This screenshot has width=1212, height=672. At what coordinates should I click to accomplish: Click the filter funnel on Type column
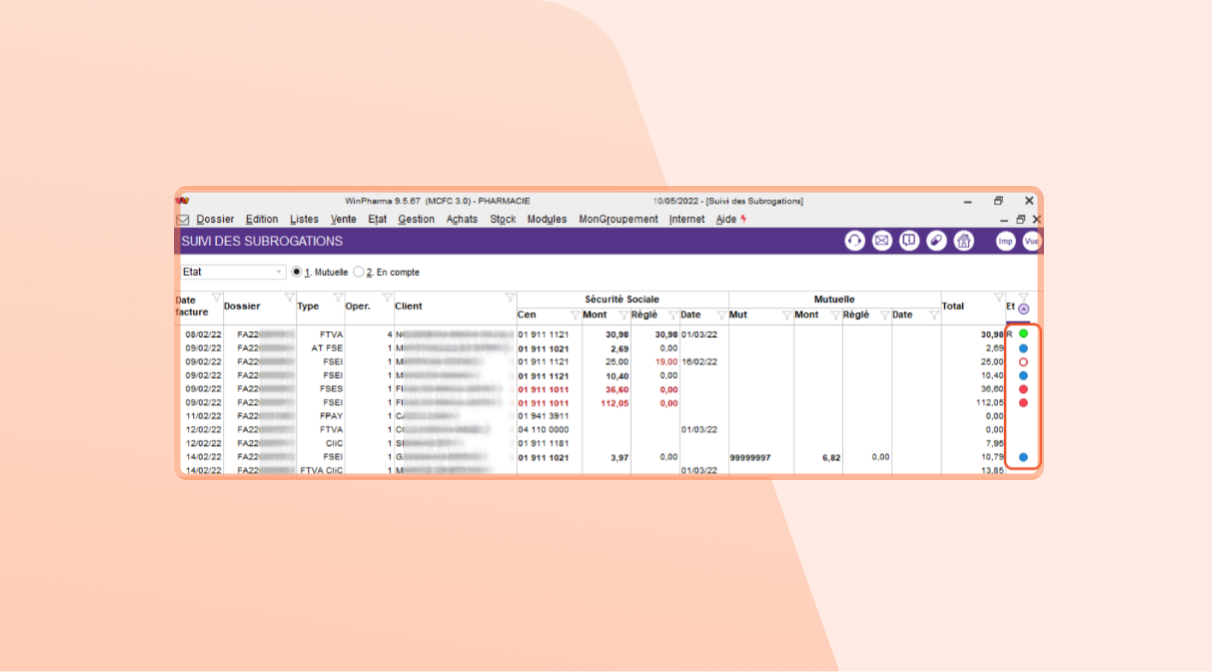338,297
